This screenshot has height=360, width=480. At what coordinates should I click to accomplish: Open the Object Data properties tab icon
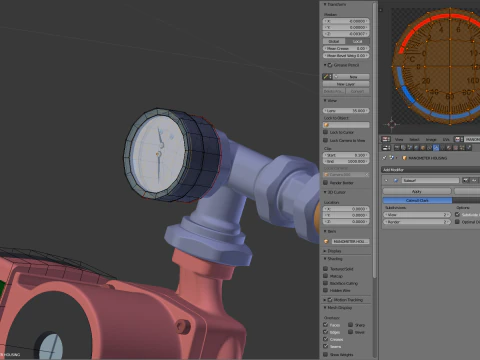click(x=442, y=148)
